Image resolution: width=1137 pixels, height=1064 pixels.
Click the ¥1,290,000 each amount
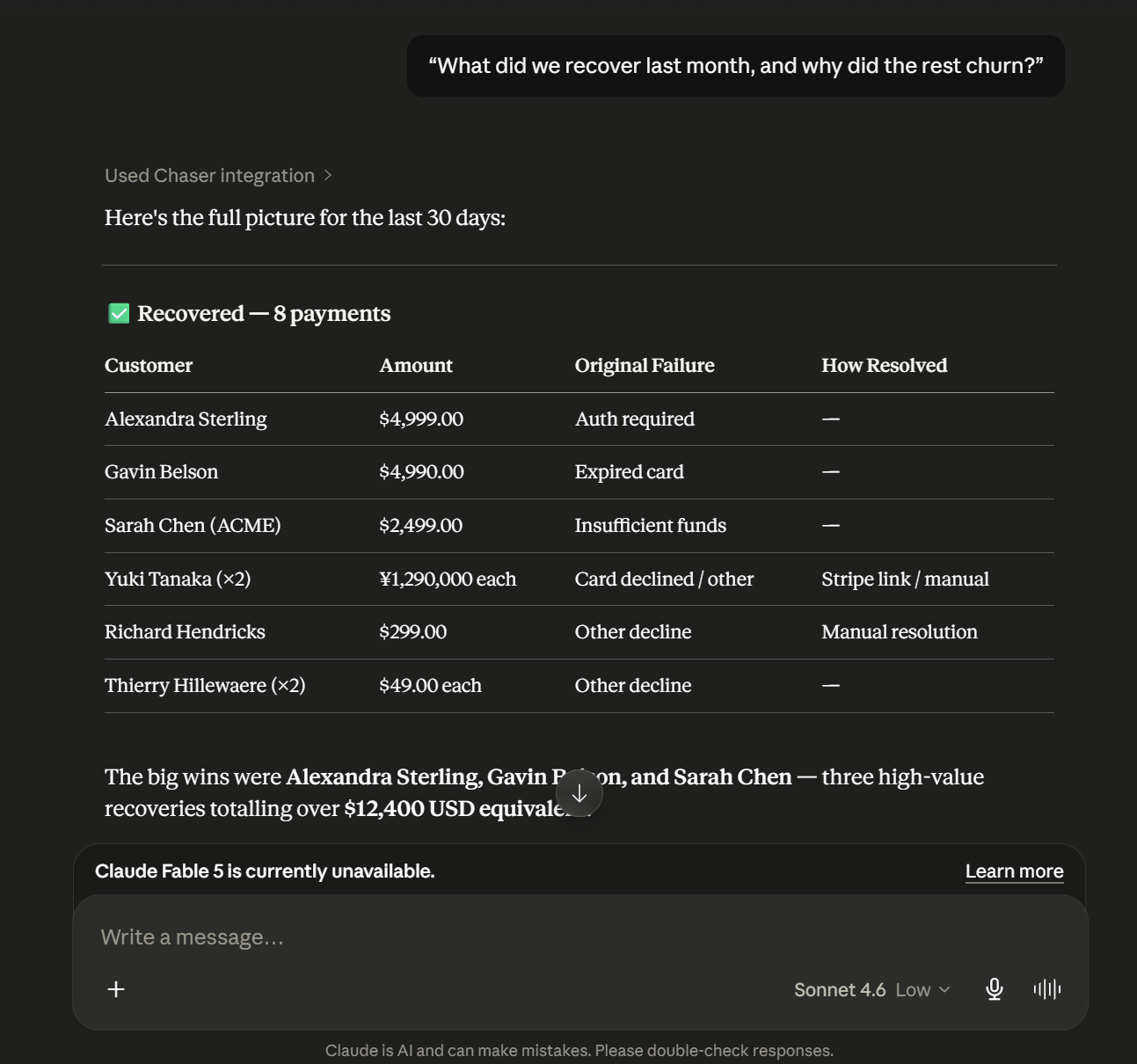pyautogui.click(x=448, y=579)
